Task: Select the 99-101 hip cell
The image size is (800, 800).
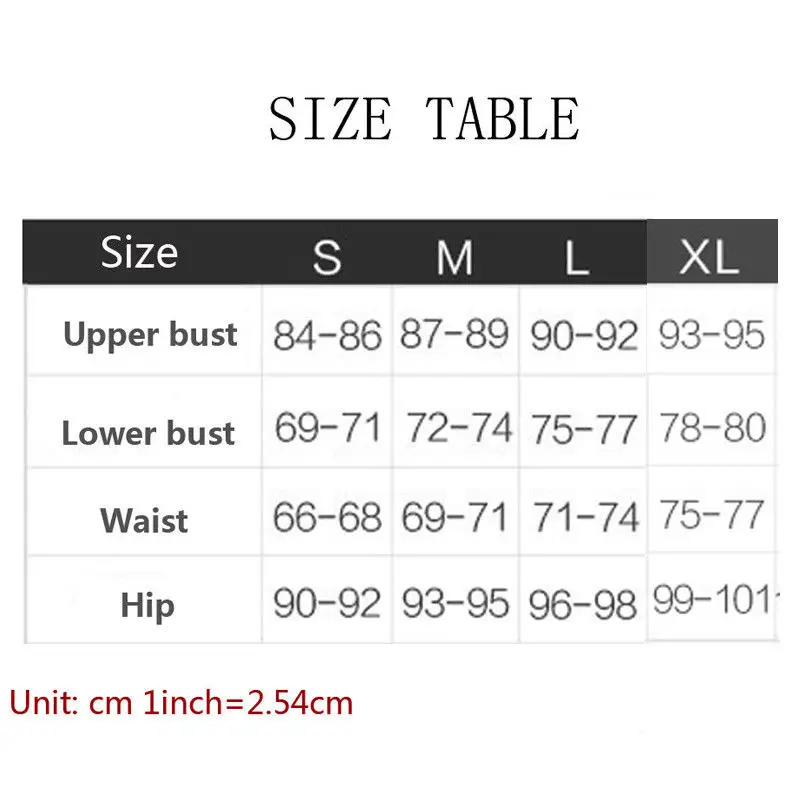Action: [713, 599]
